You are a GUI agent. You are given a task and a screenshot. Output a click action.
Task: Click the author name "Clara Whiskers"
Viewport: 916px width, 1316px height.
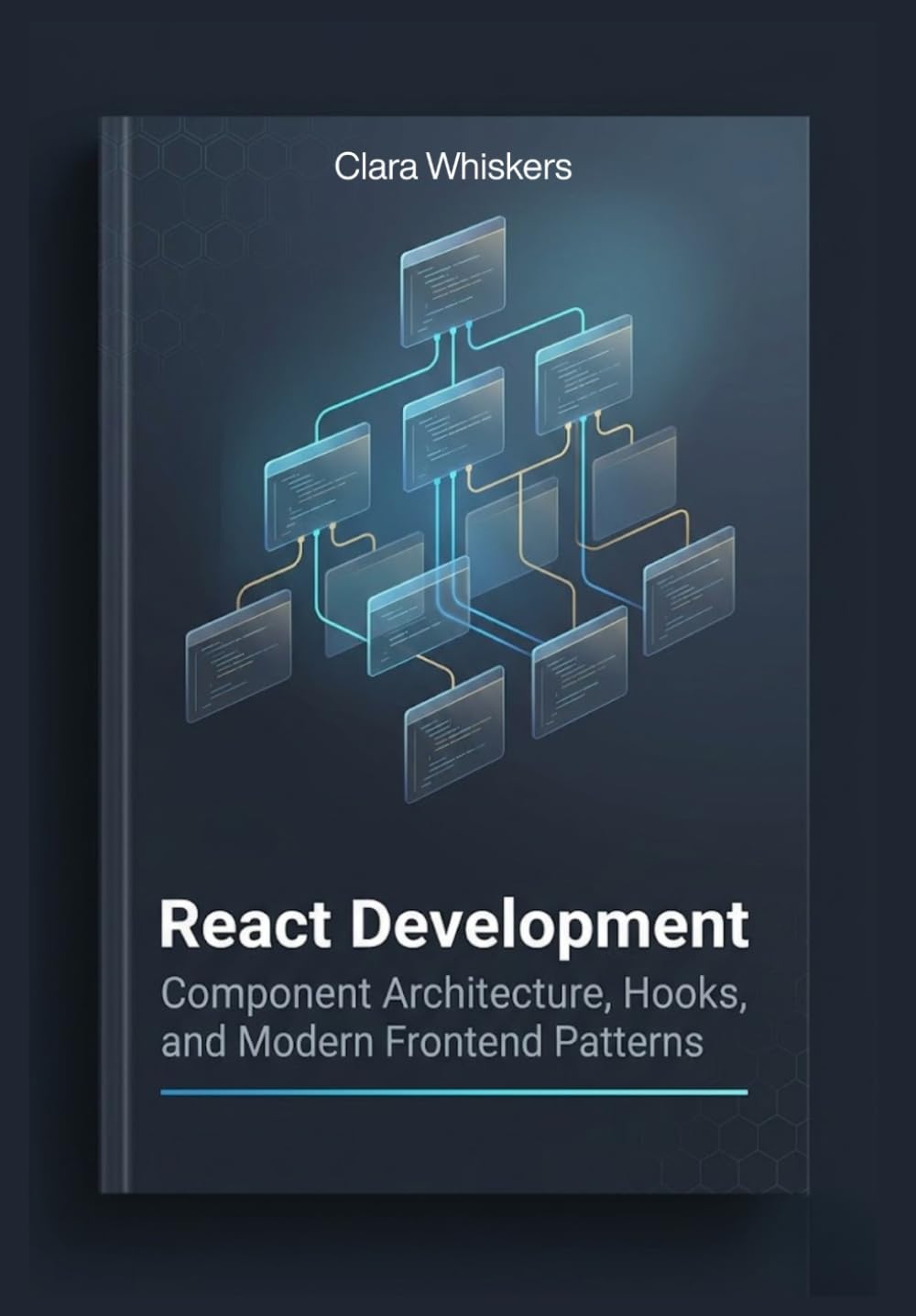click(453, 167)
